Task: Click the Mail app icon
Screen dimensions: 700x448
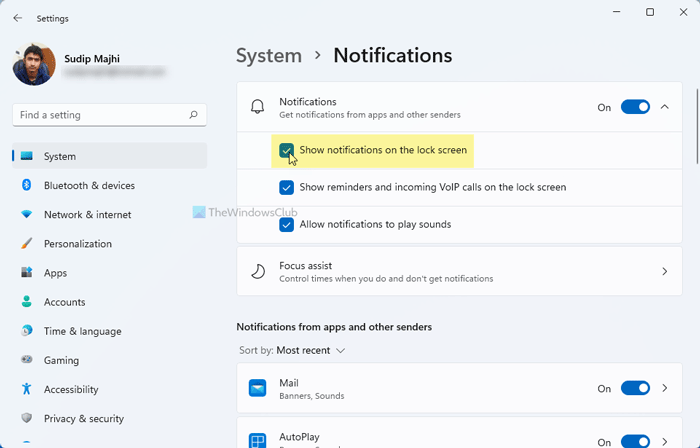Action: (x=258, y=389)
